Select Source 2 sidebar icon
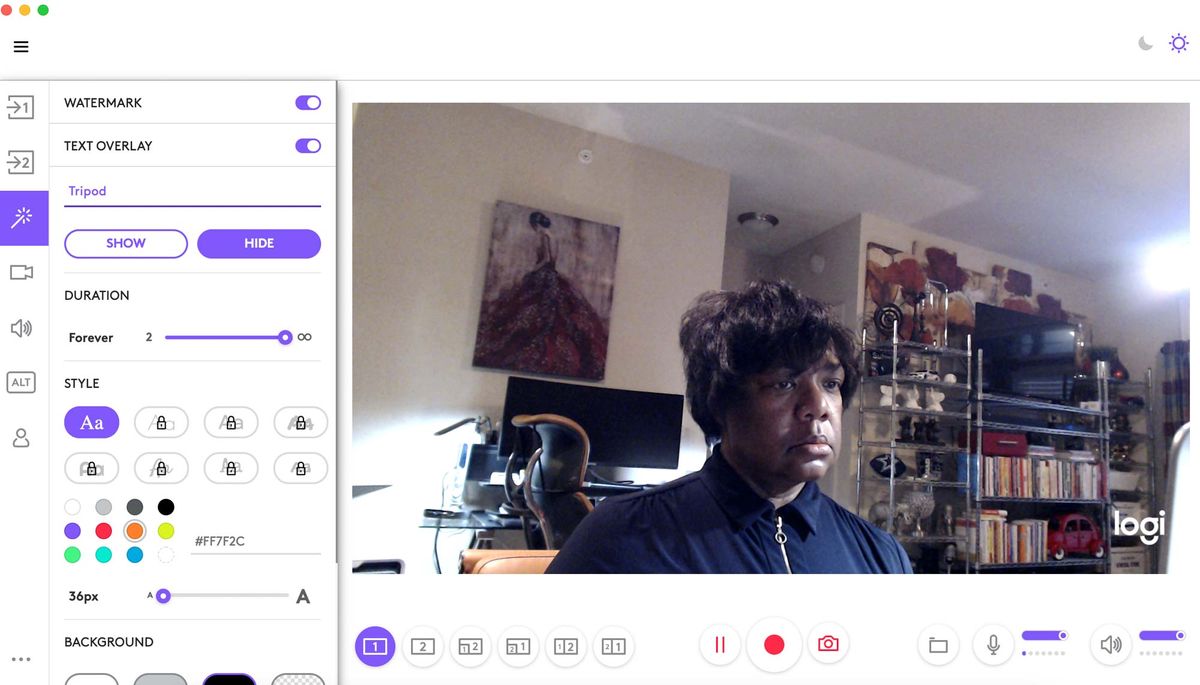This screenshot has width=1200, height=685. 21,162
